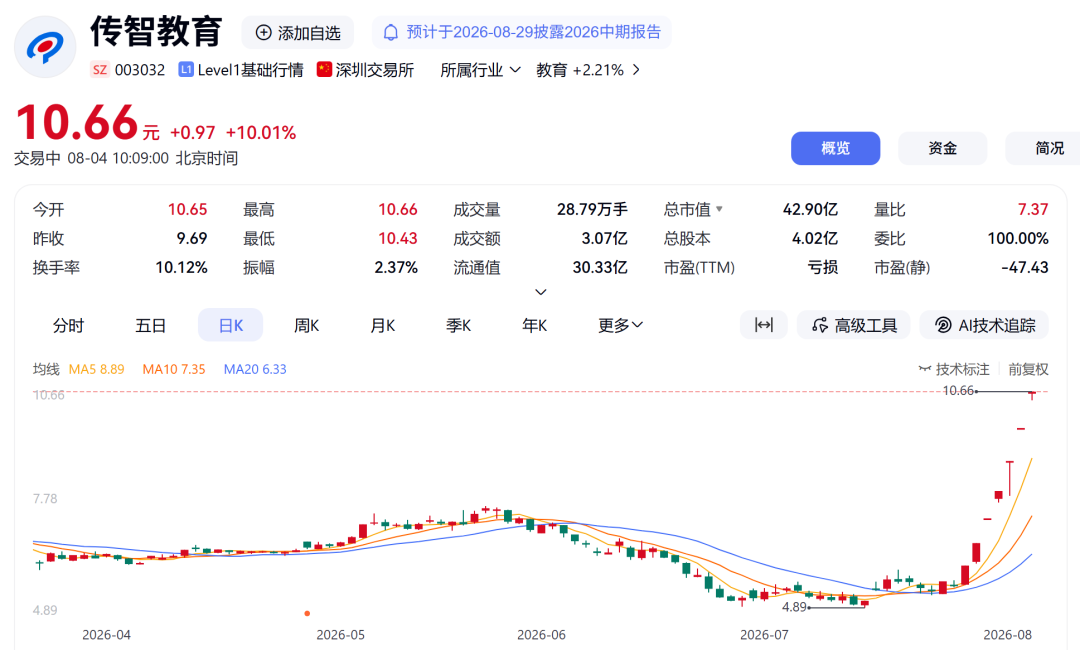1080x650 pixels.
Task: Add stock via 添加自选 button
Action: tap(298, 33)
